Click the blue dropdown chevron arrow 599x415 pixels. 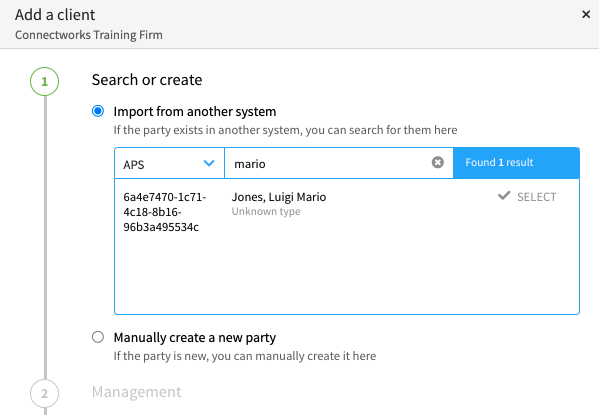[x=209, y=163]
